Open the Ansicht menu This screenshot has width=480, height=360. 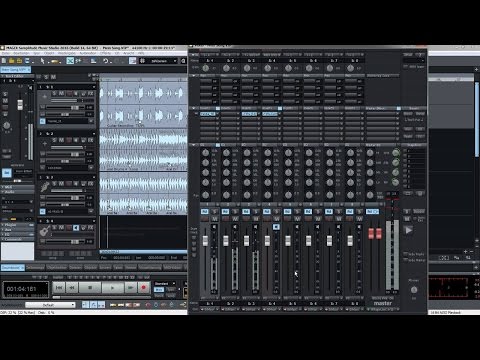128,53
